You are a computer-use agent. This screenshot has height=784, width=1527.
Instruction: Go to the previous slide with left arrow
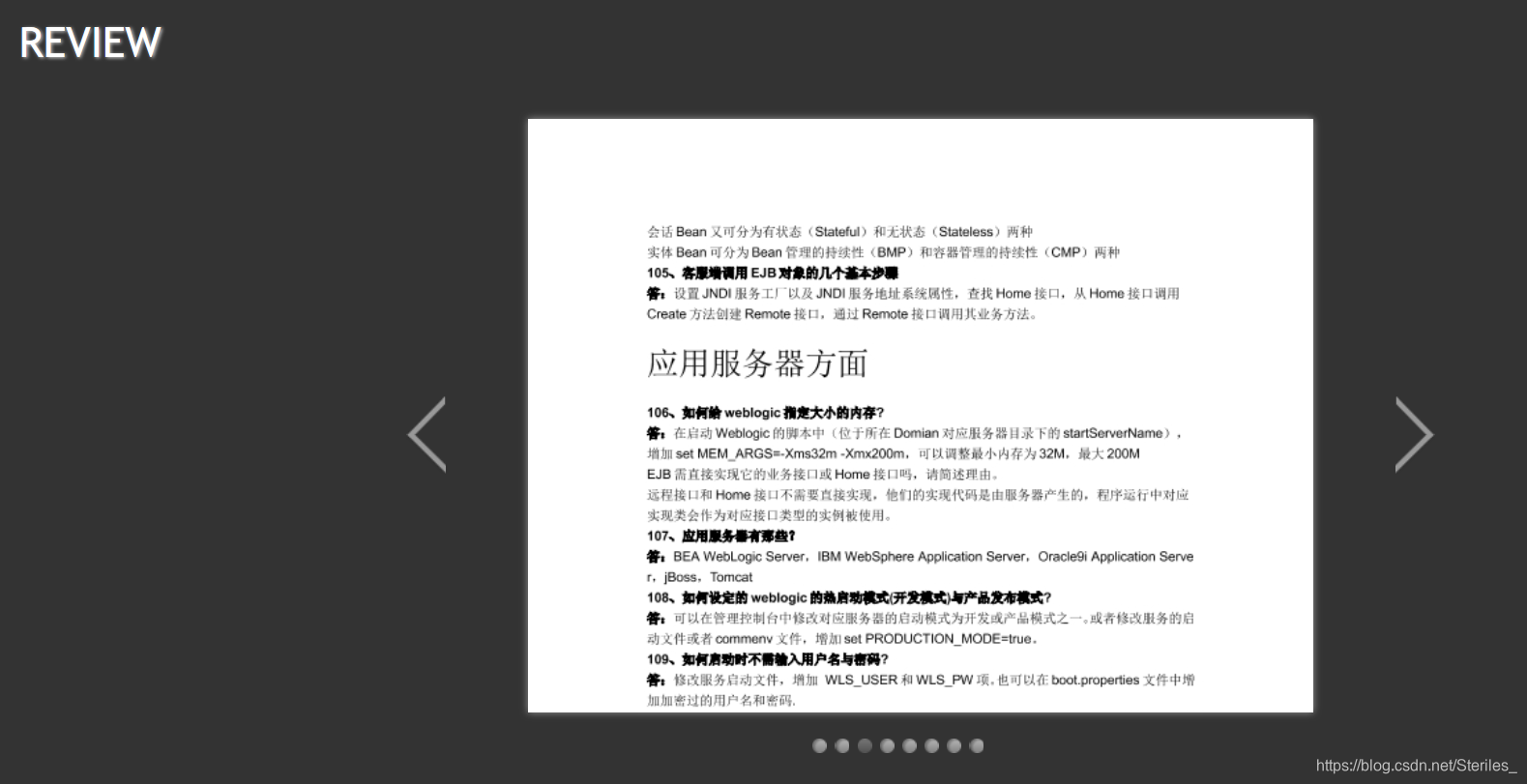click(x=427, y=434)
